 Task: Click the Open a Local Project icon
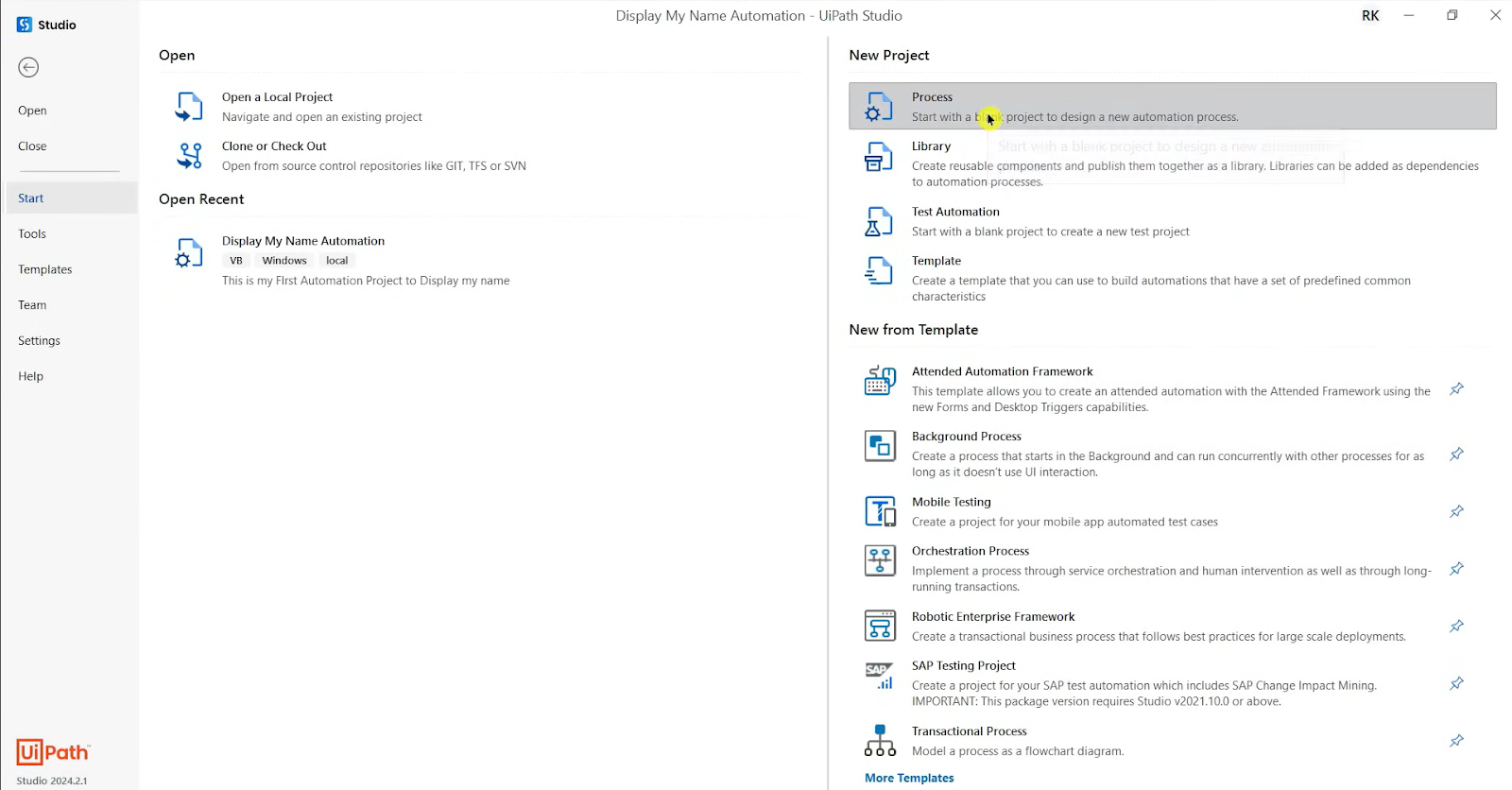(189, 106)
